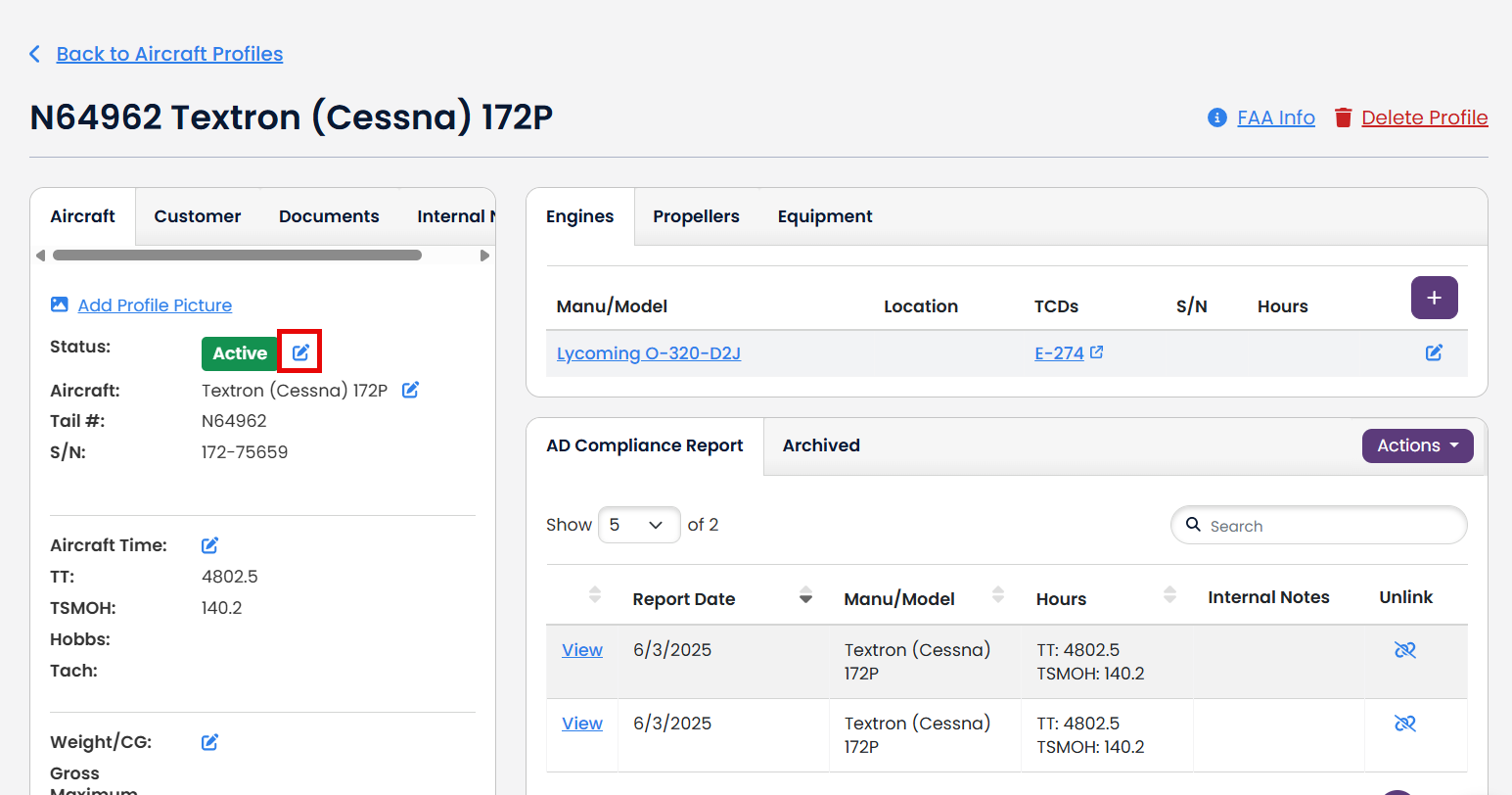Click the right arrow of tab scrollbar
This screenshot has height=795, width=1512.
point(484,256)
